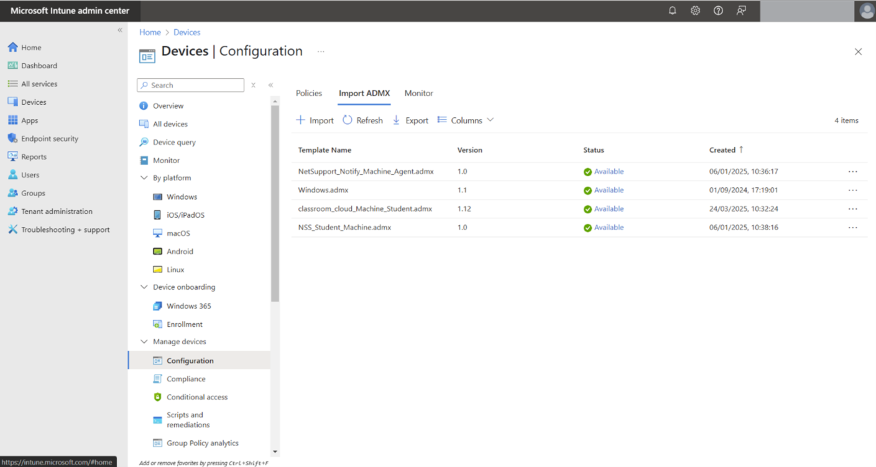
Task: Select the iOS/iPadOS platform
Action: [185, 215]
